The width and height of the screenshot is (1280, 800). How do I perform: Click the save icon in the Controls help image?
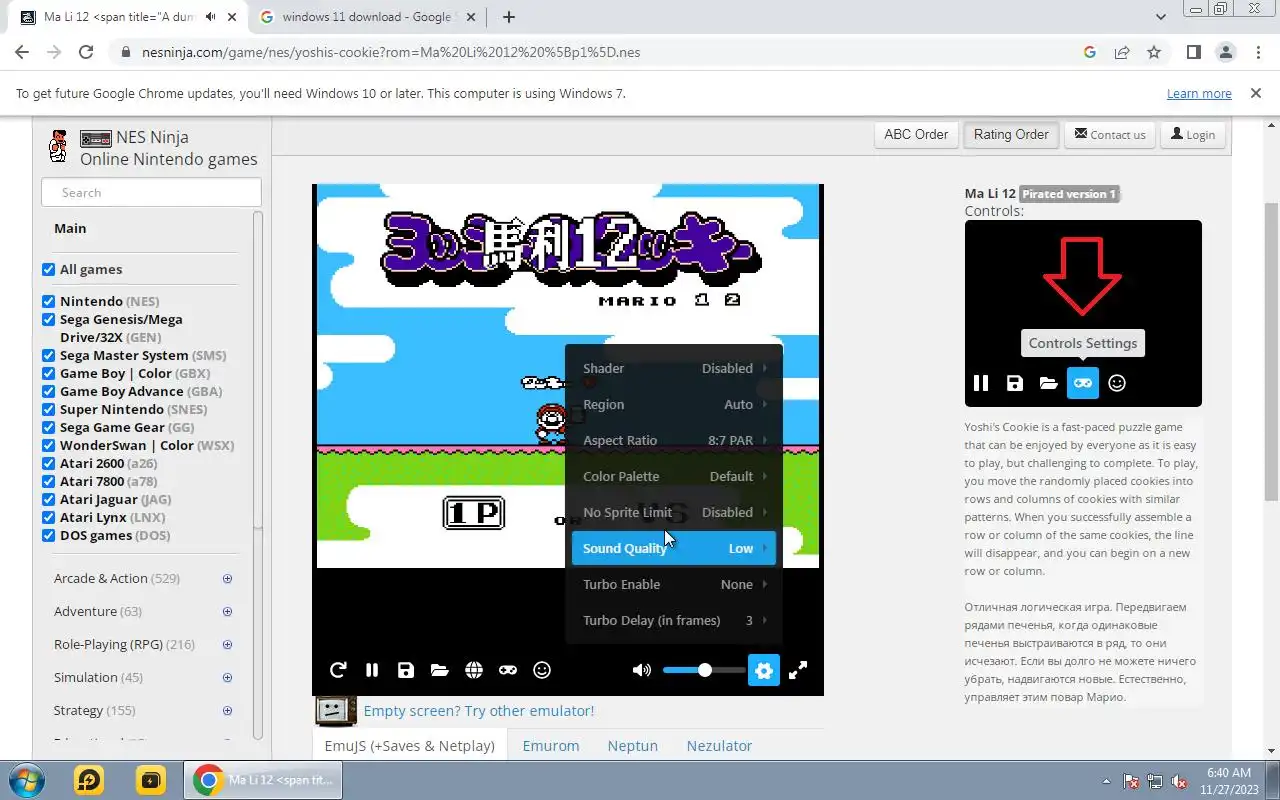tap(1015, 383)
